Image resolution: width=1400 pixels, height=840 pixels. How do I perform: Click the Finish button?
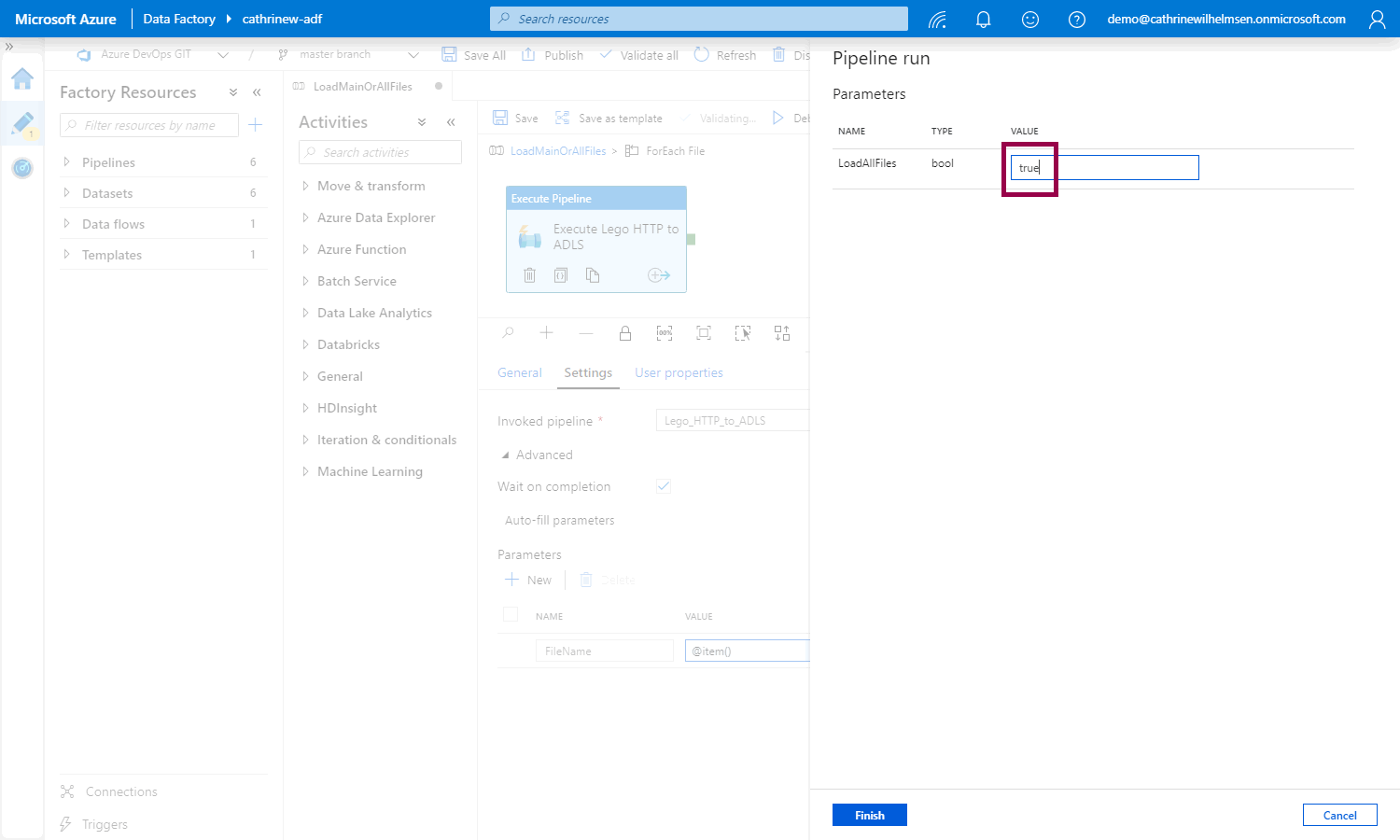tap(869, 815)
